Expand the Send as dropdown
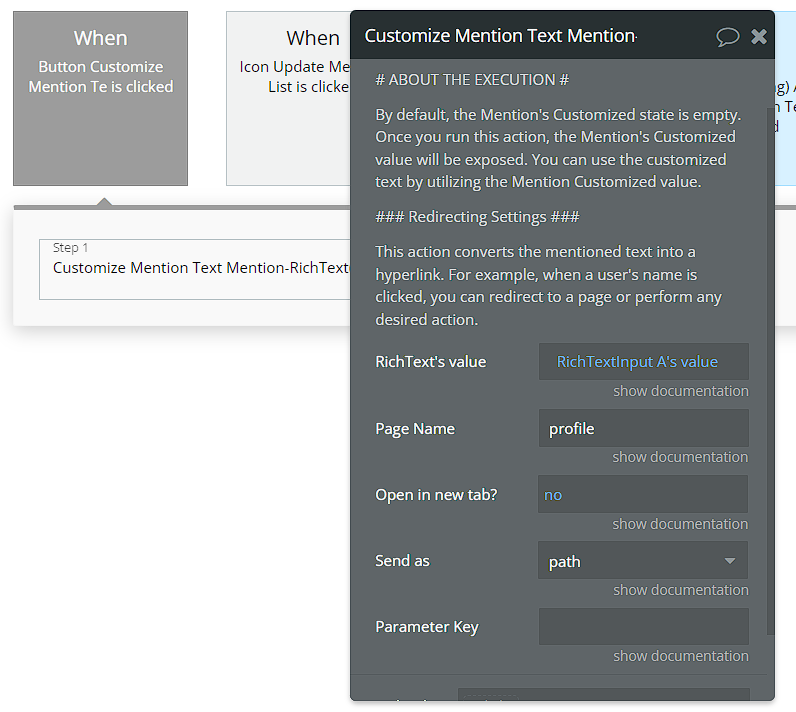The width and height of the screenshot is (796, 712). pyautogui.click(x=643, y=561)
